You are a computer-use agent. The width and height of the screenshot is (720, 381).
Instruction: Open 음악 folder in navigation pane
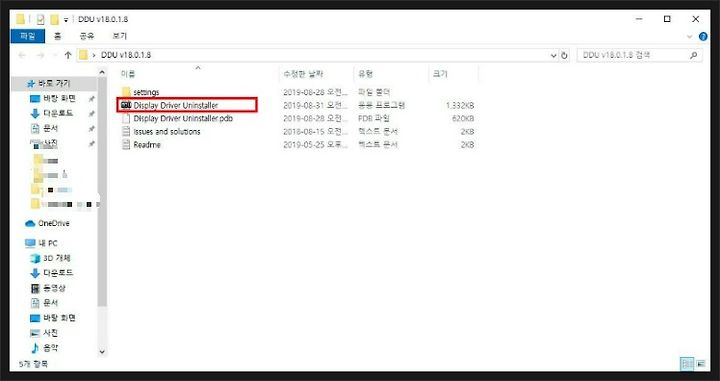pos(45,348)
